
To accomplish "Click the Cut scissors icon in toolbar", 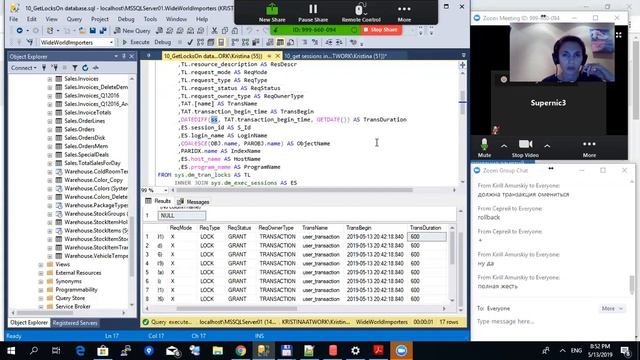I will (x=214, y=31).
